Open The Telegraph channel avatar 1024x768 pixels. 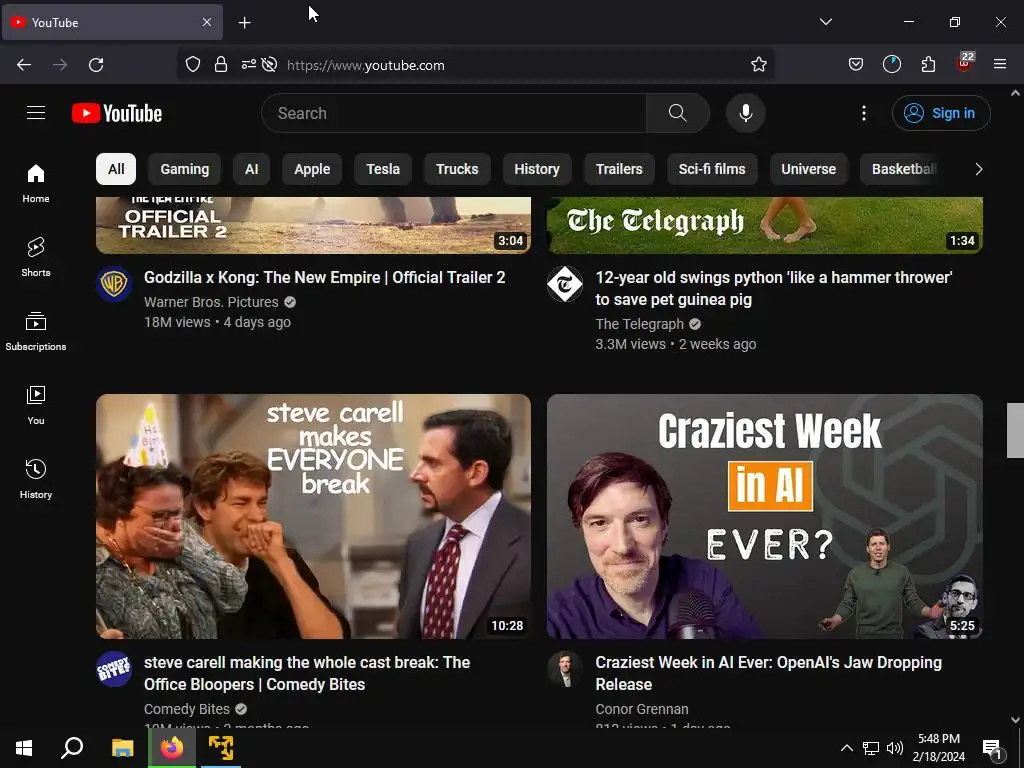click(x=565, y=284)
